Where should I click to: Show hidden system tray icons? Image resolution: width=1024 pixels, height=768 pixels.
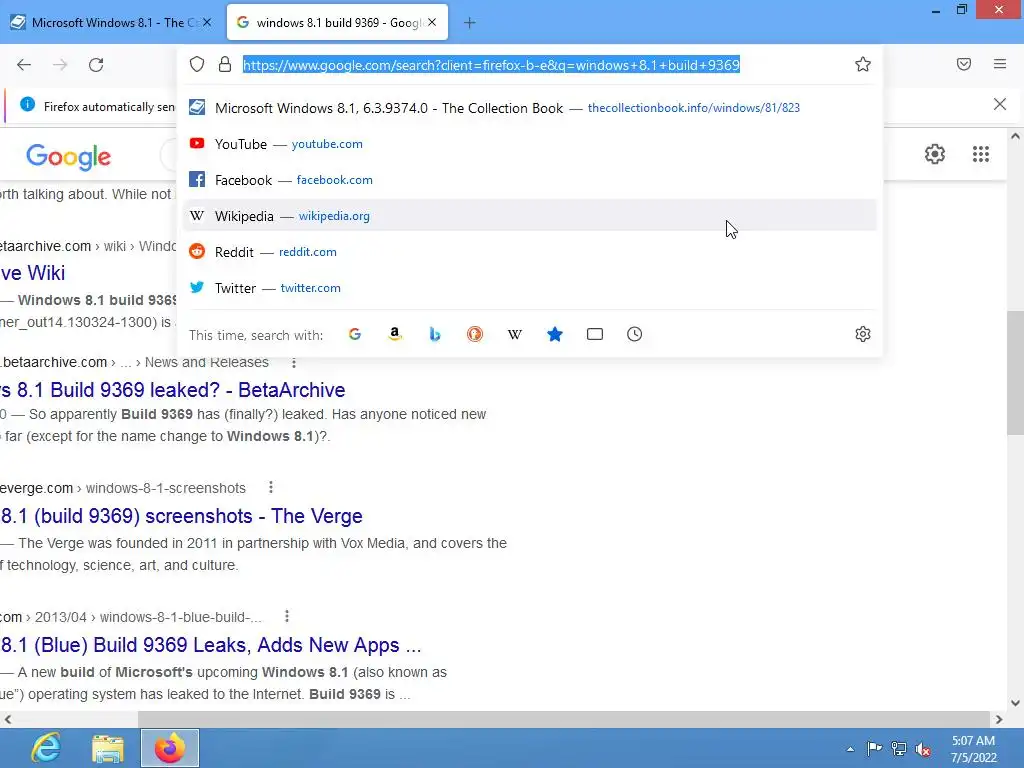click(850, 749)
